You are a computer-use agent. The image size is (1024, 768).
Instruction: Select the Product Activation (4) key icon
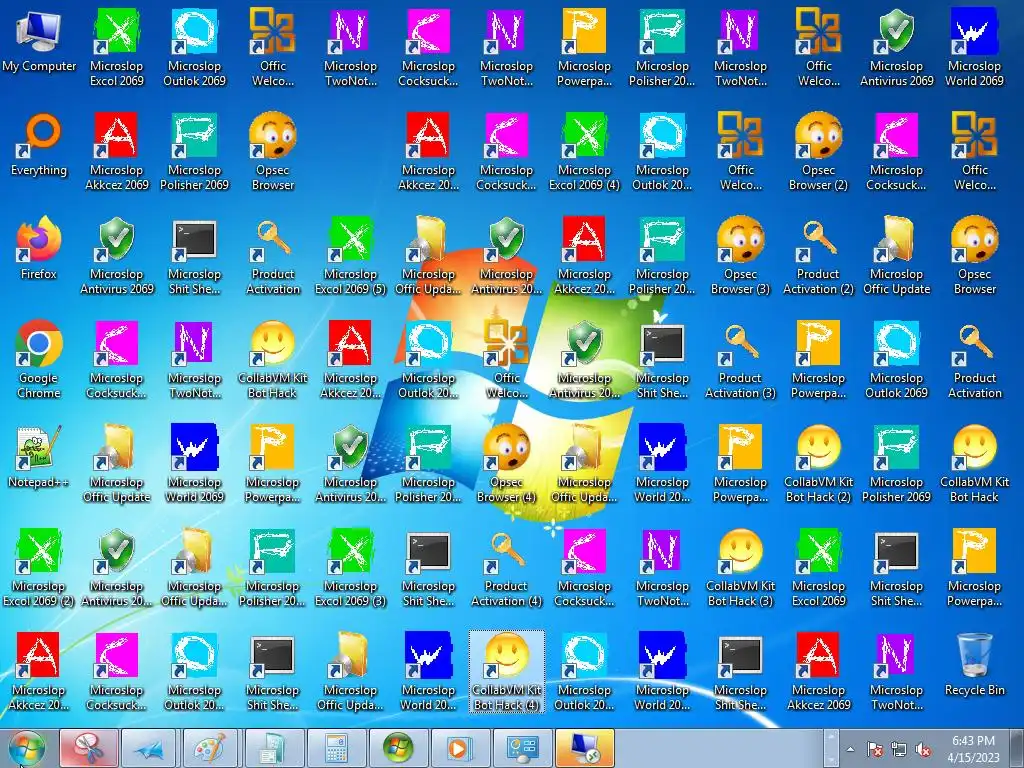[x=506, y=568]
